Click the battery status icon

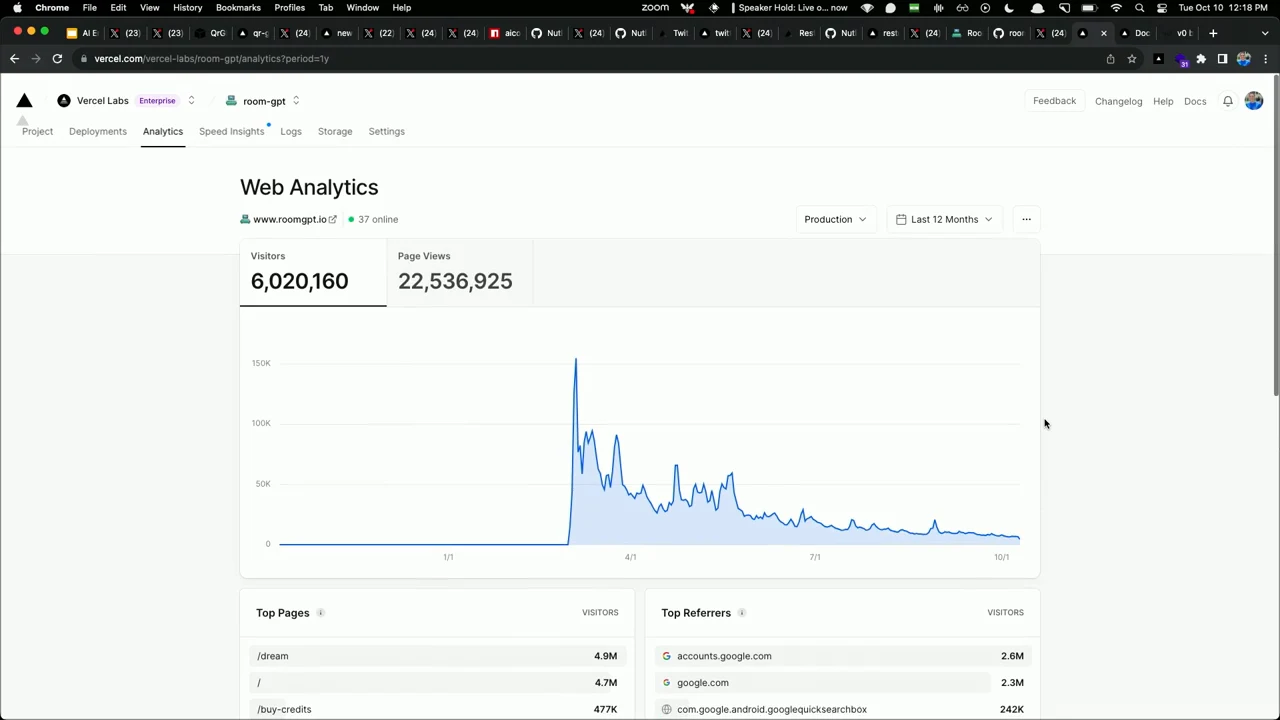(x=1089, y=8)
